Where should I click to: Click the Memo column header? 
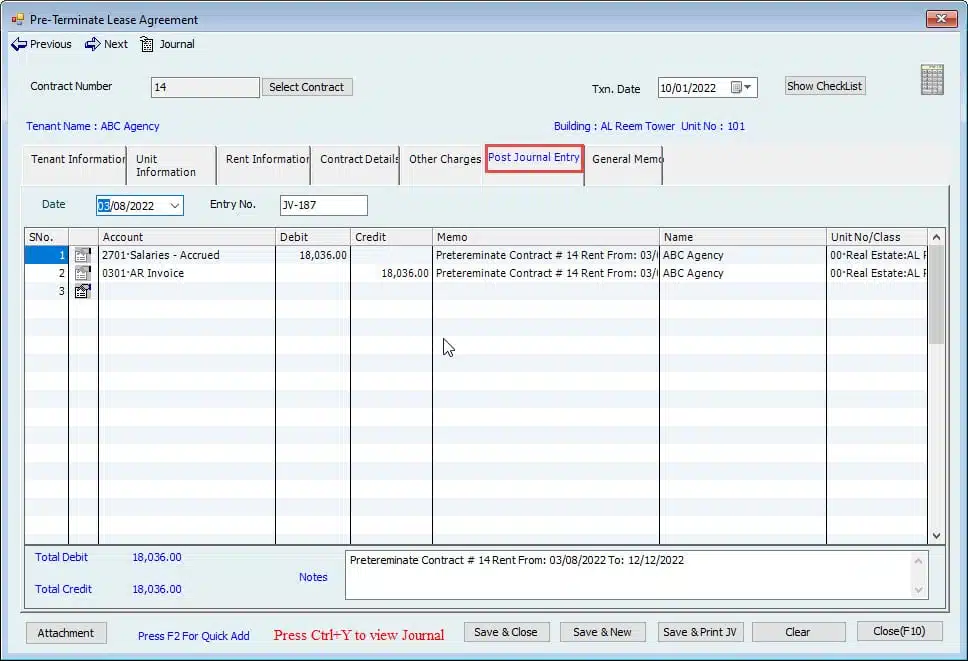[546, 237]
